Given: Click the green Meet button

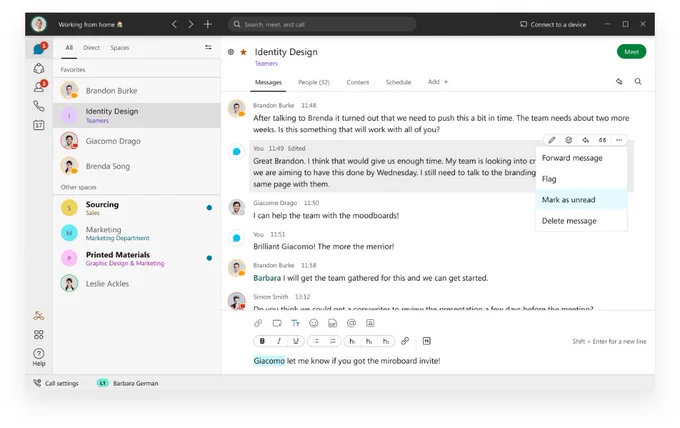Looking at the screenshot, I should pos(631,52).
